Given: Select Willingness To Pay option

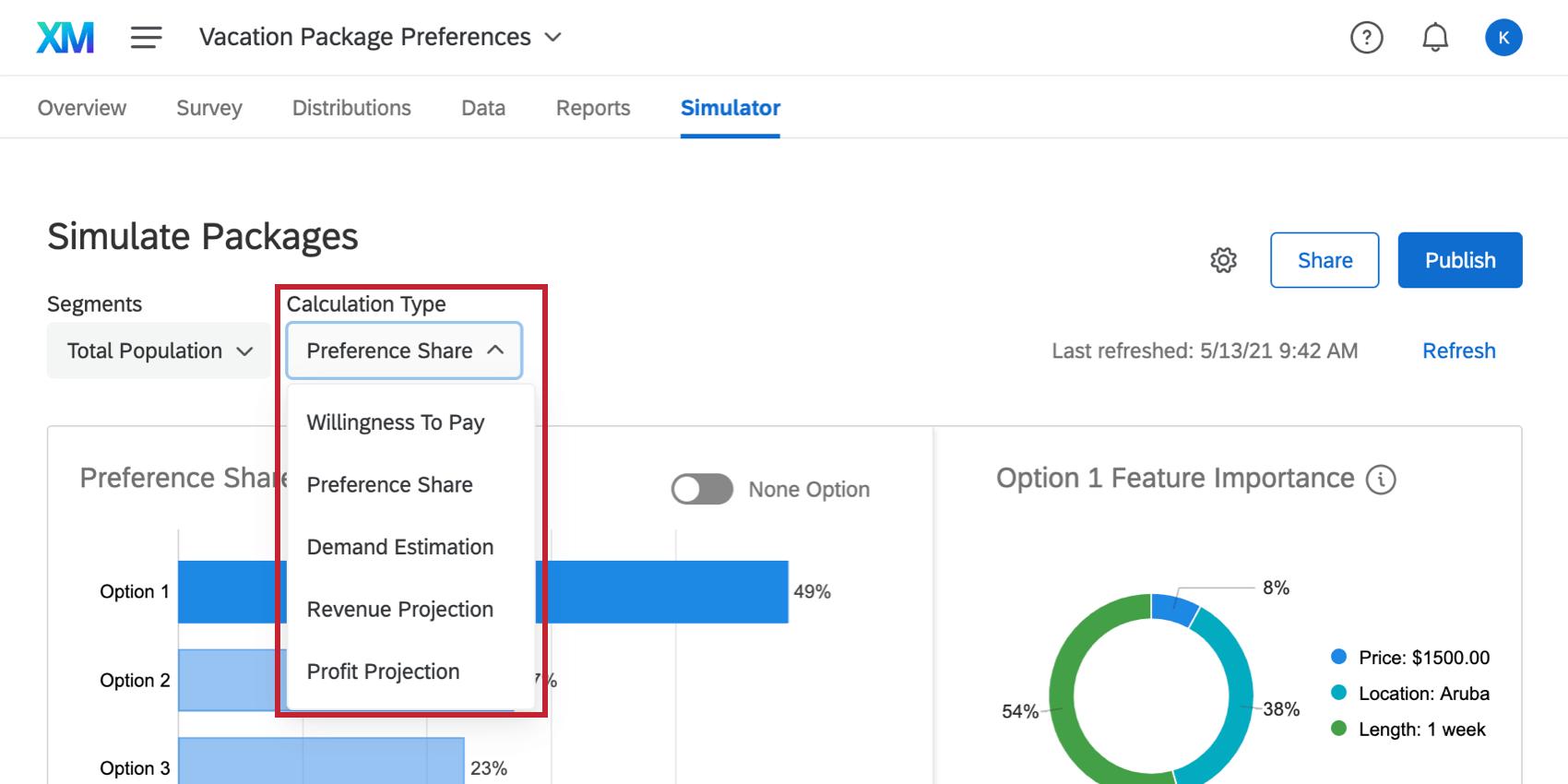Looking at the screenshot, I should coord(396,422).
